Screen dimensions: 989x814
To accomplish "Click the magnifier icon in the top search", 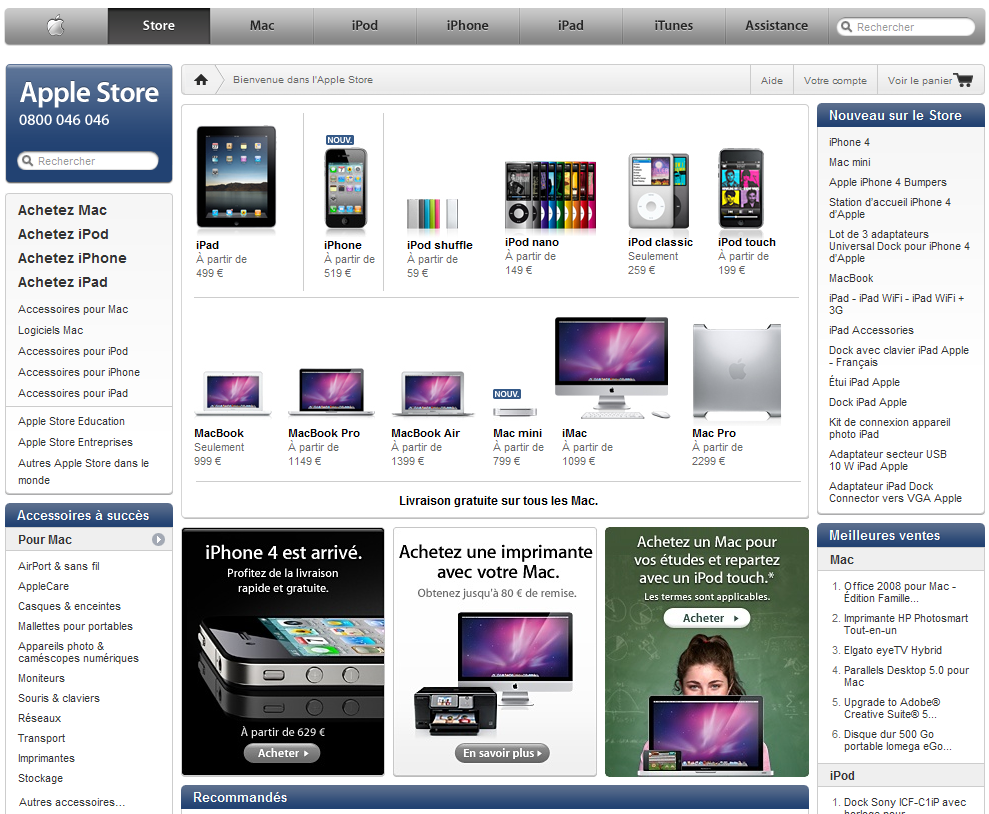I will tap(846, 26).
